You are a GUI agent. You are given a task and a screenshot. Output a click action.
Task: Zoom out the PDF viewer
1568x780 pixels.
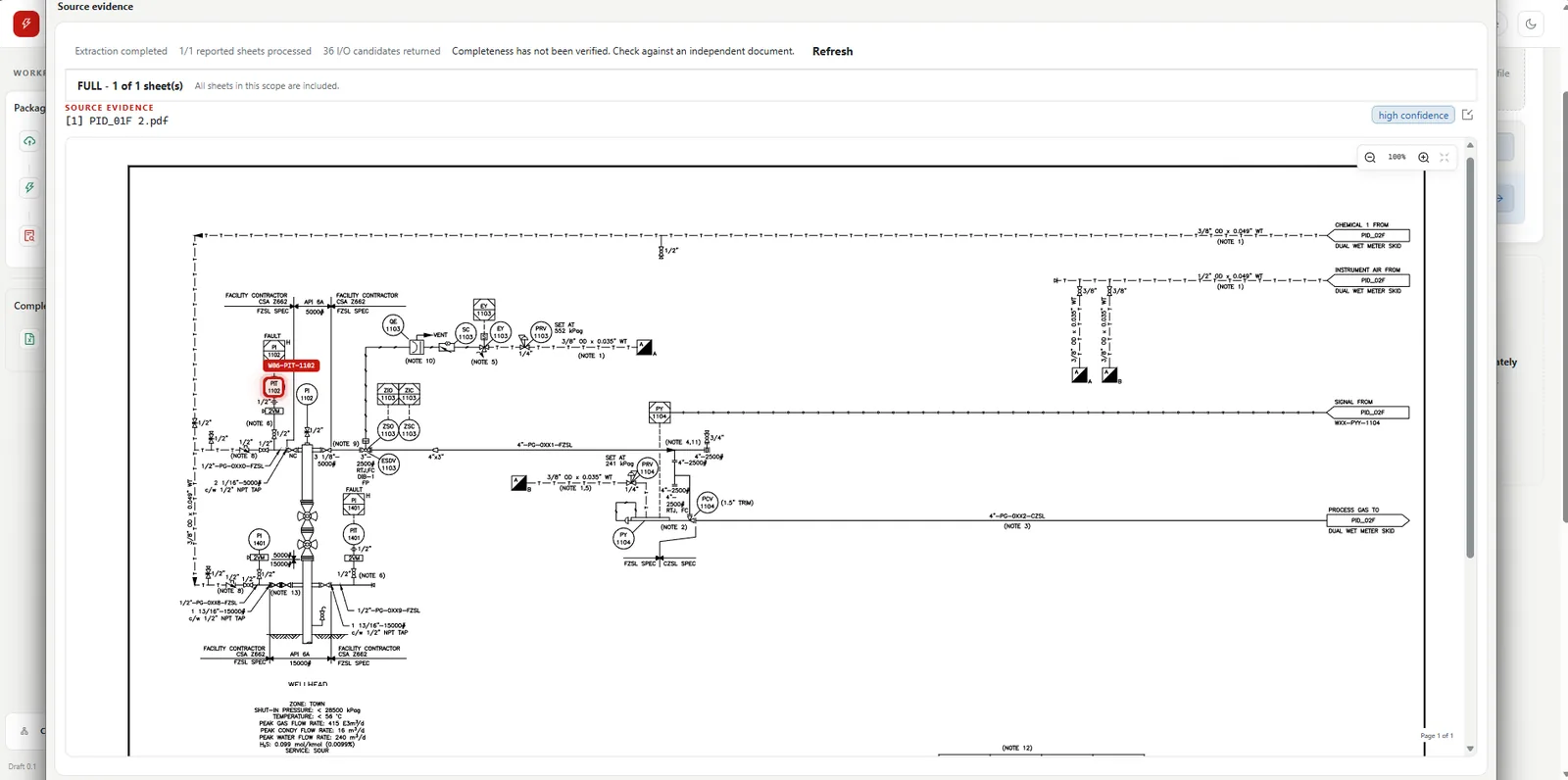(x=1370, y=157)
